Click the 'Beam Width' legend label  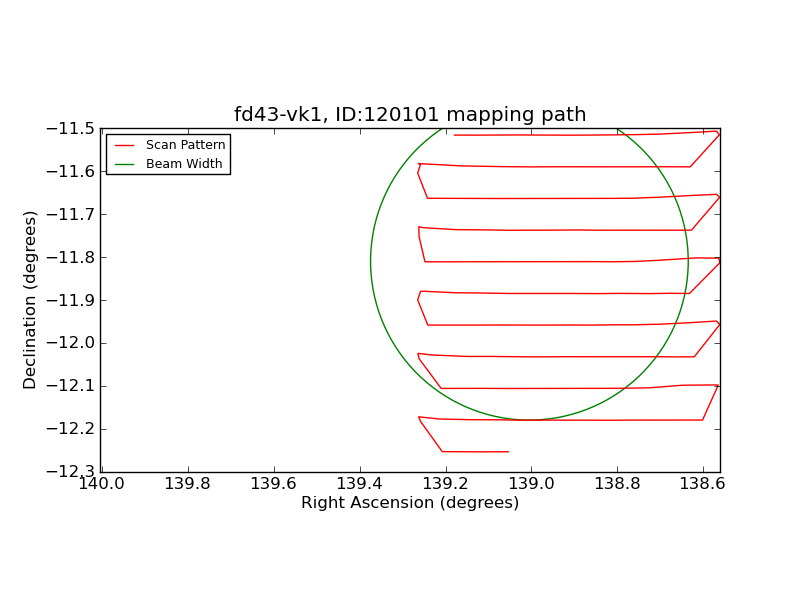[x=184, y=164]
